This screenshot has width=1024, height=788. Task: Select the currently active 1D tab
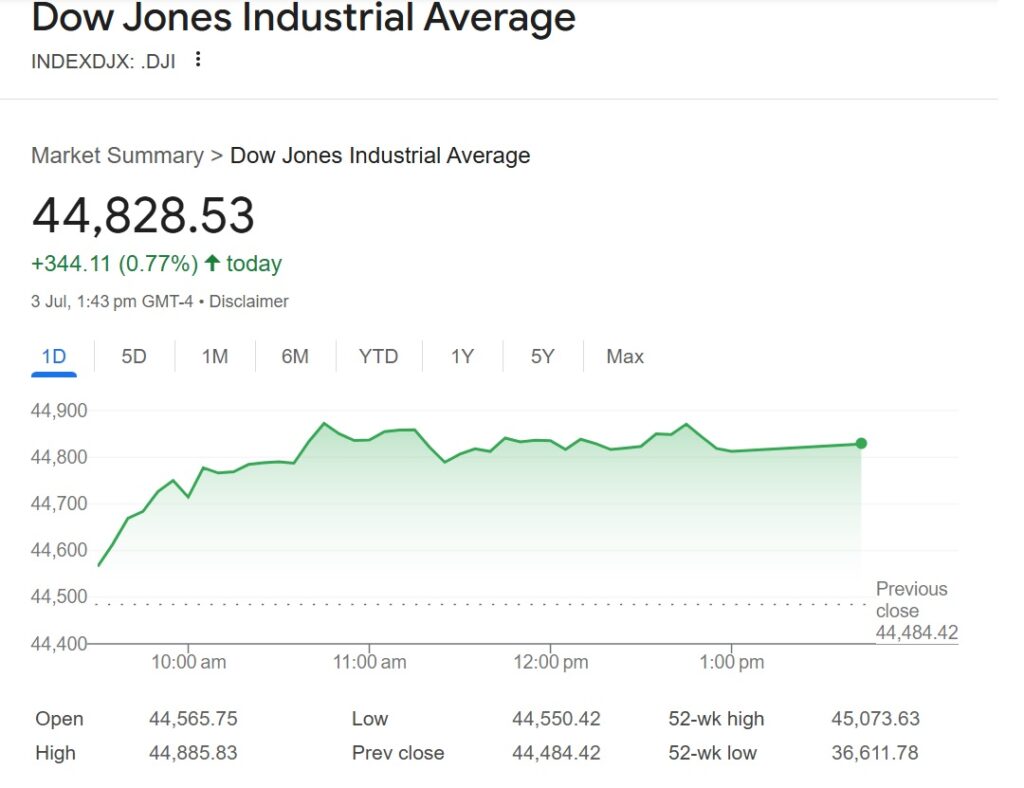coord(53,356)
